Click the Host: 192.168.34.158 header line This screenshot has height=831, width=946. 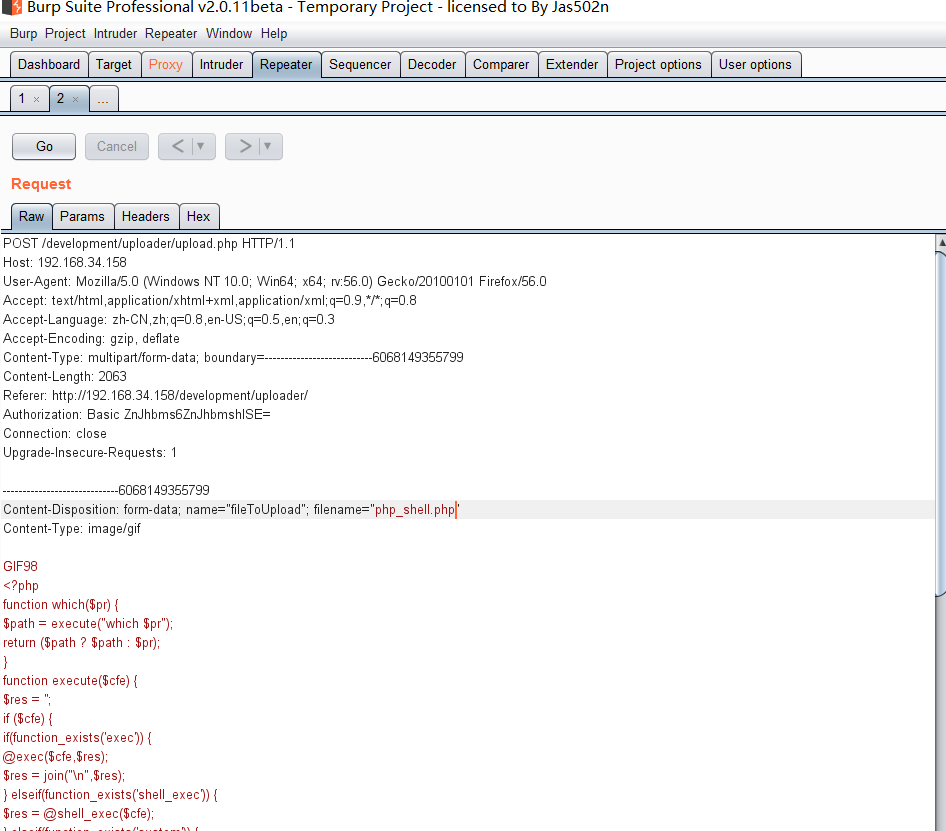(x=65, y=263)
